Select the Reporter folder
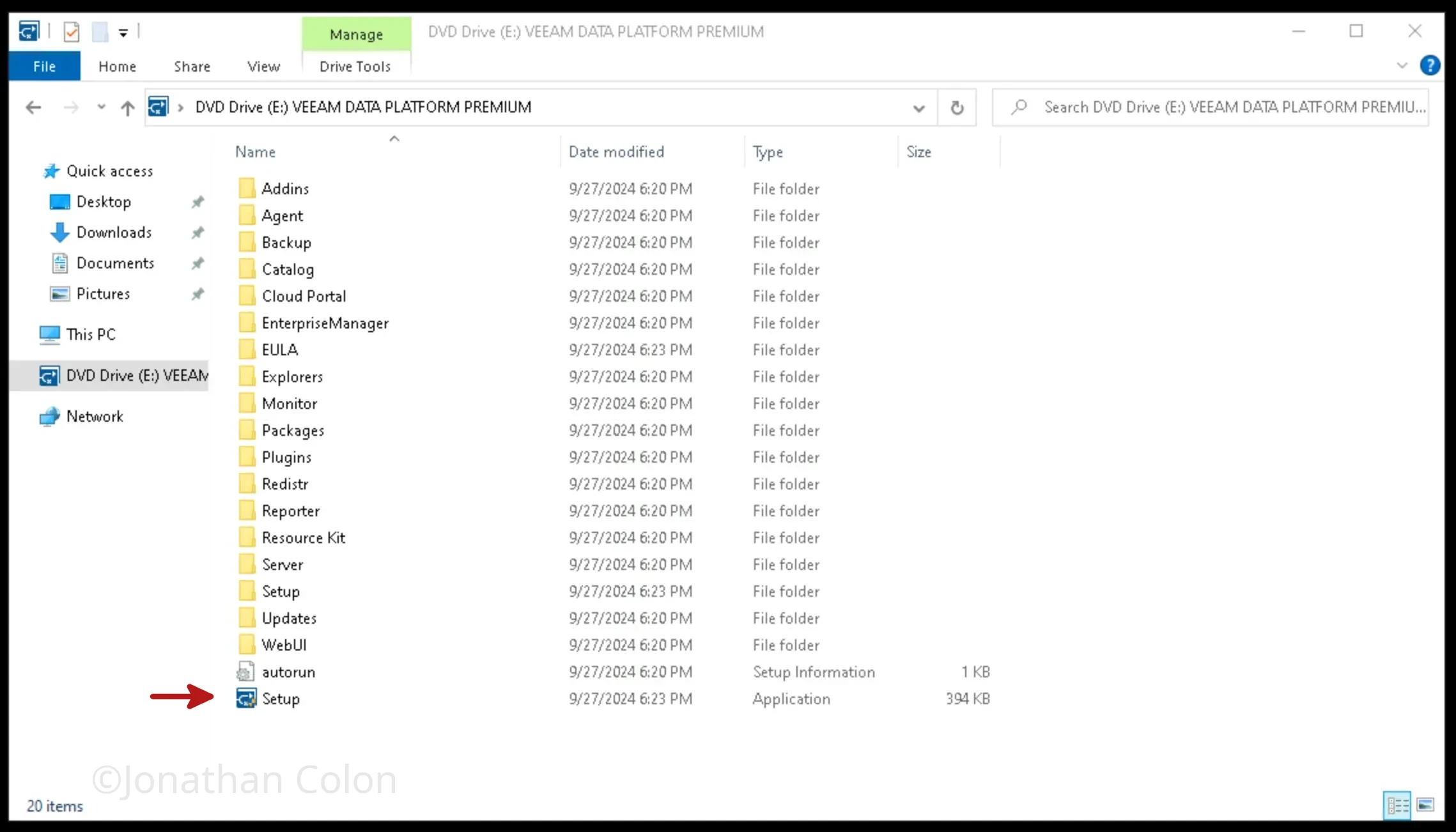This screenshot has width=1456, height=832. coord(279,511)
